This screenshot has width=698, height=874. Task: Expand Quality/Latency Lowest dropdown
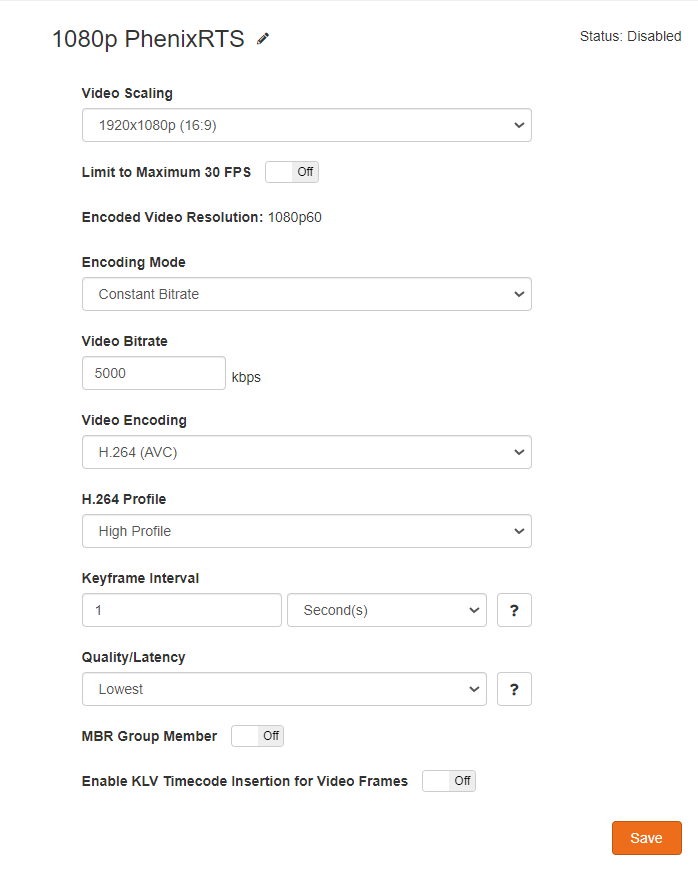[x=284, y=689]
